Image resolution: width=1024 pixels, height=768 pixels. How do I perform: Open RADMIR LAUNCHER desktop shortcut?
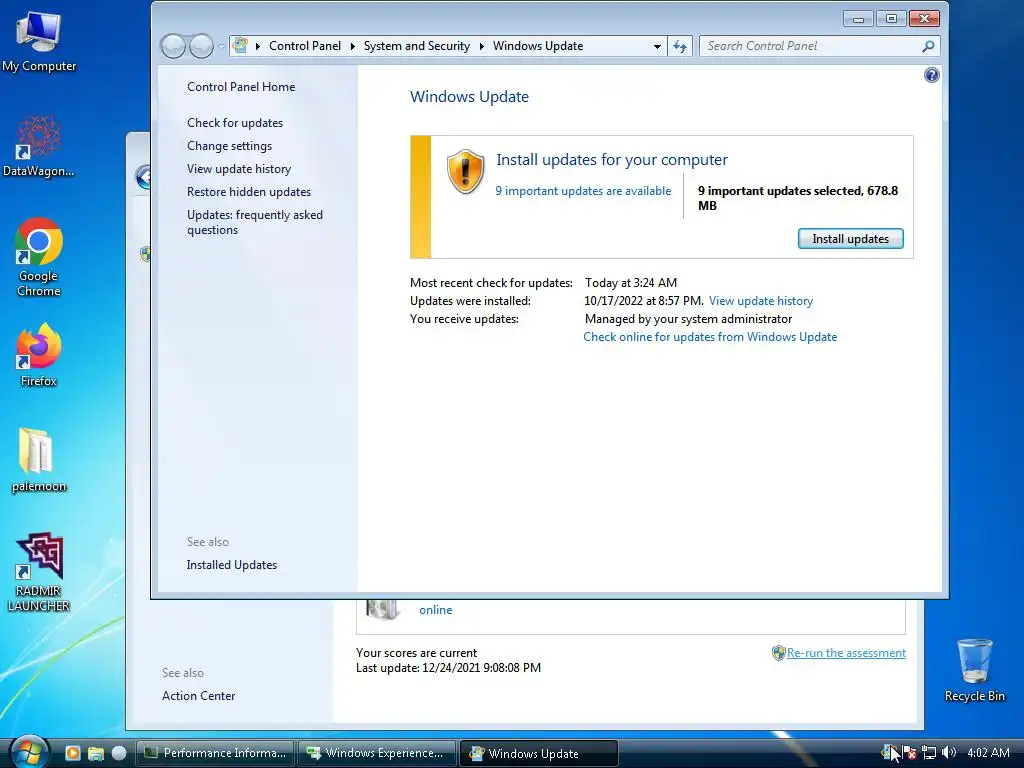tap(39, 572)
